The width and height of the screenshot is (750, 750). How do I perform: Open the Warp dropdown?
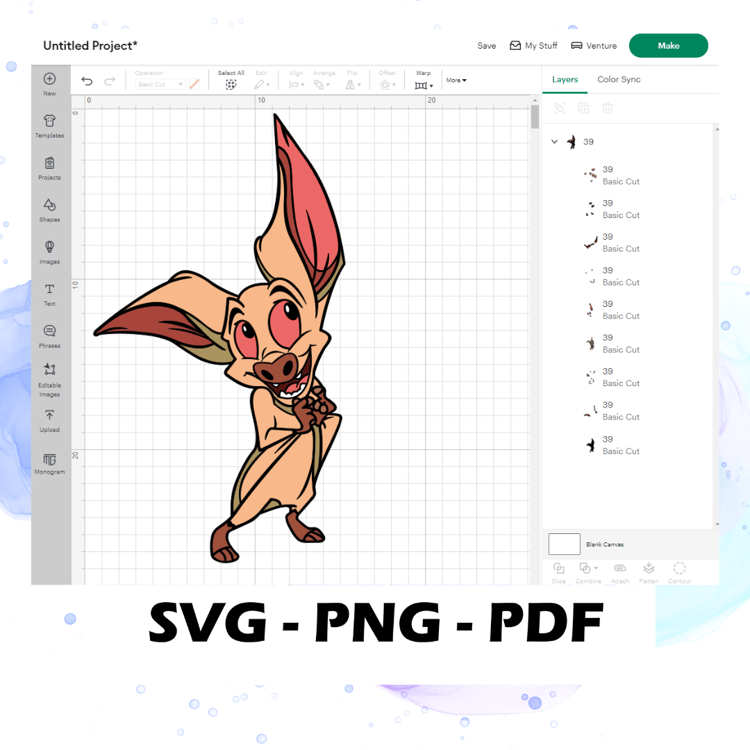tap(424, 86)
